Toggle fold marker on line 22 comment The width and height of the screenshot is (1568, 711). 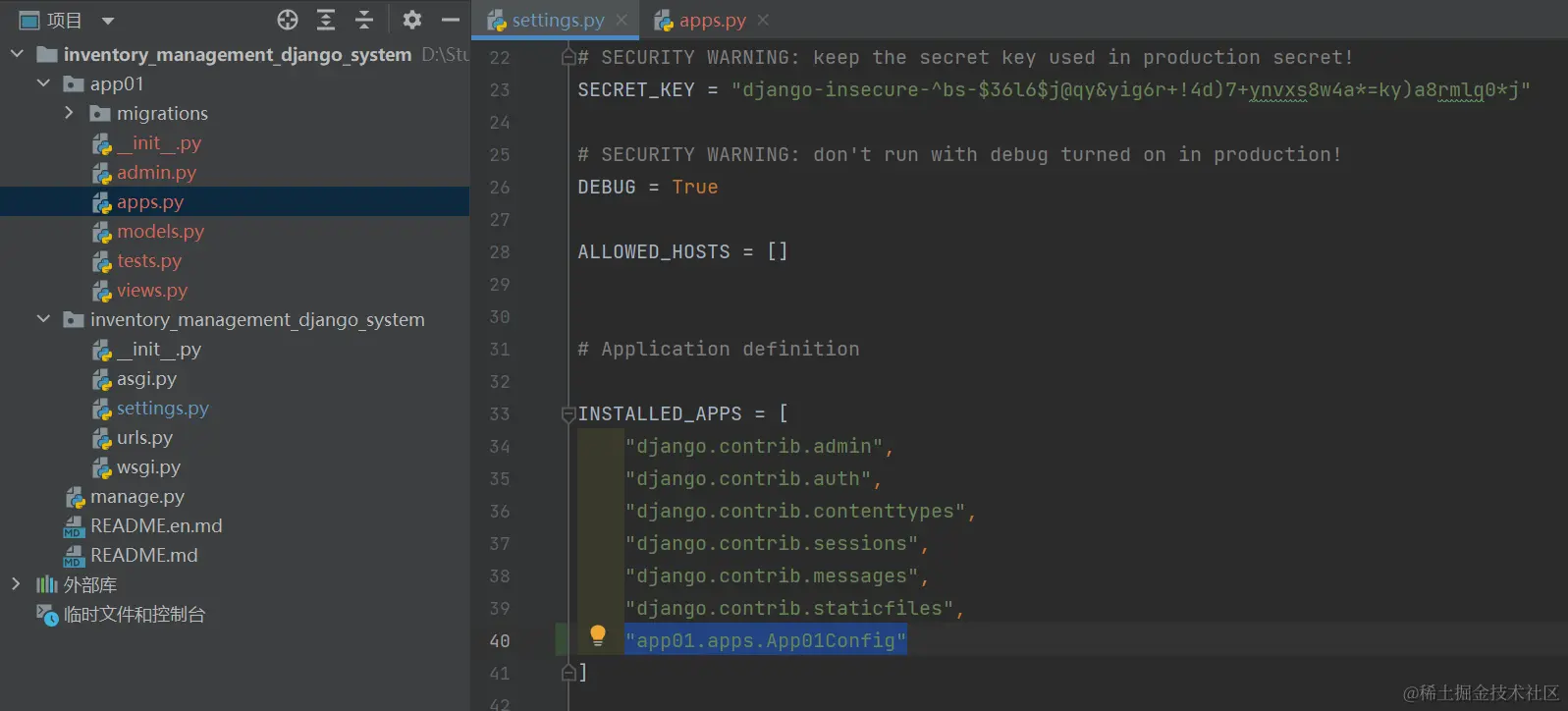pos(568,58)
